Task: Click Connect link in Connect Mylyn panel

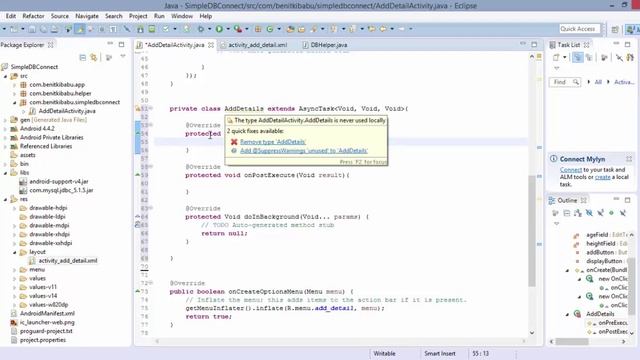Action: click(571, 169)
